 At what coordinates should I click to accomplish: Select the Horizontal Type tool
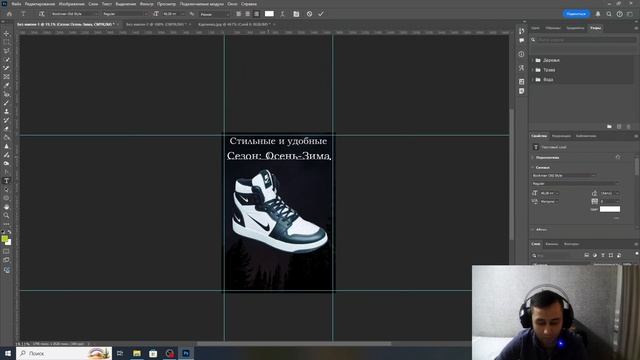tap(7, 181)
